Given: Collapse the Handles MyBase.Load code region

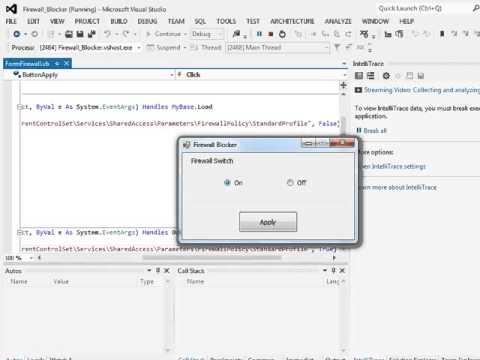Looking at the screenshot, I should [19, 107].
